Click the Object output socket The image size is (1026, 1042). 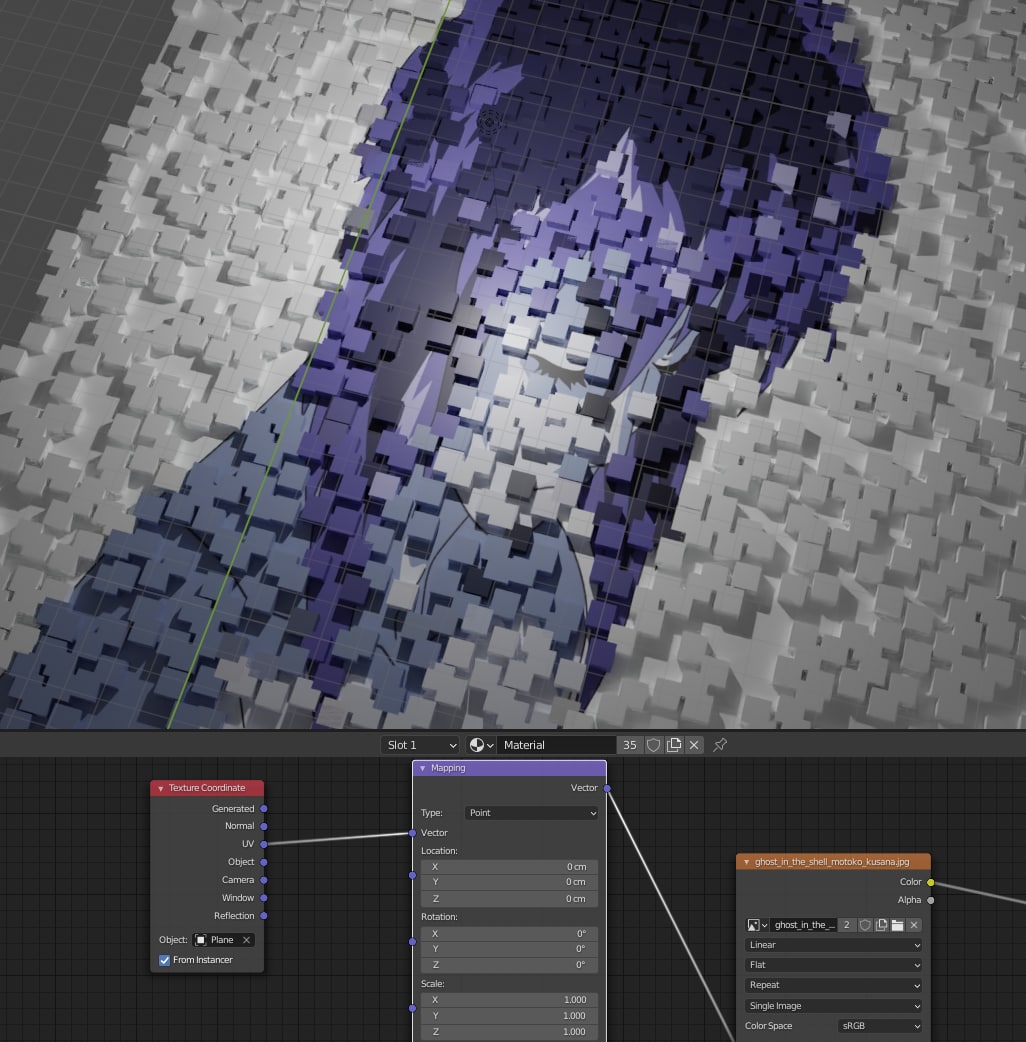(x=264, y=862)
